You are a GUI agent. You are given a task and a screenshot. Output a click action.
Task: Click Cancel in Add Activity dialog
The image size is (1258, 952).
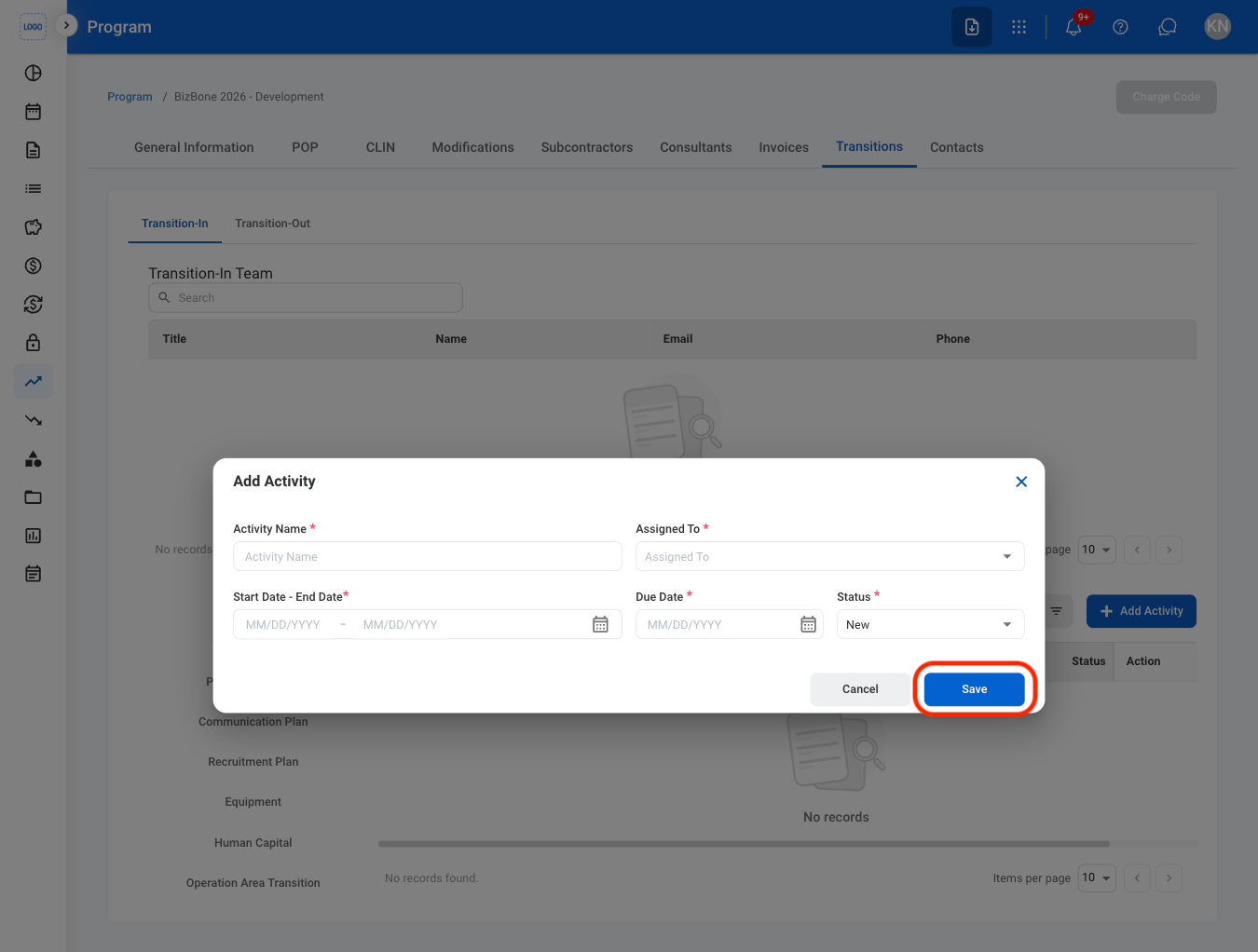point(860,689)
